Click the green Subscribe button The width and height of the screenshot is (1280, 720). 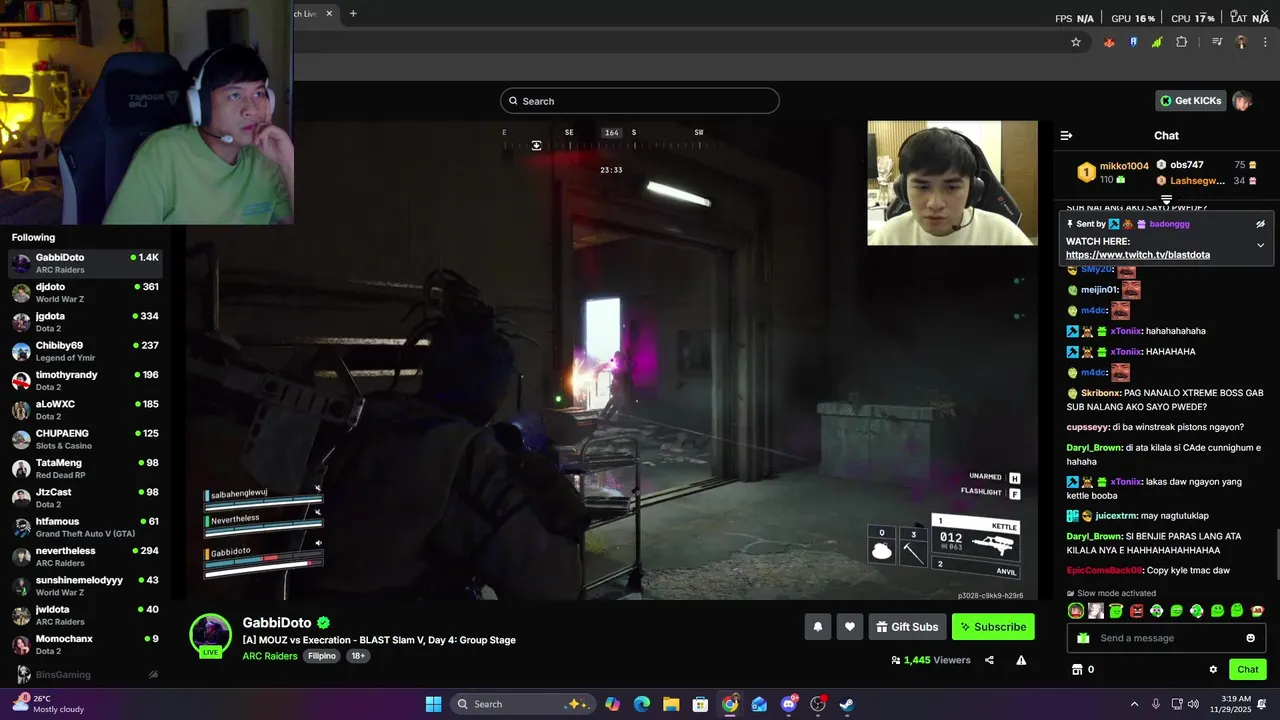993,627
